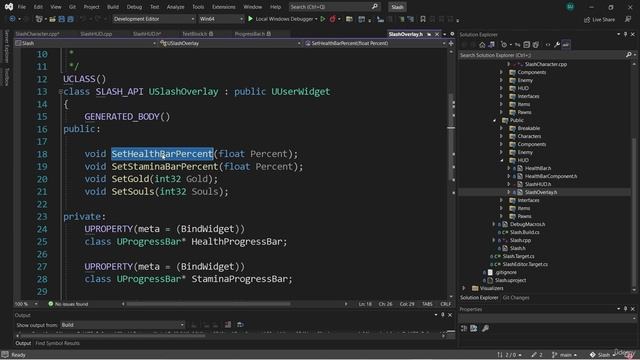This screenshot has width=640, height=360.
Task: Click Pending Changes Filter clock icon
Action: click(x=504, y=44)
